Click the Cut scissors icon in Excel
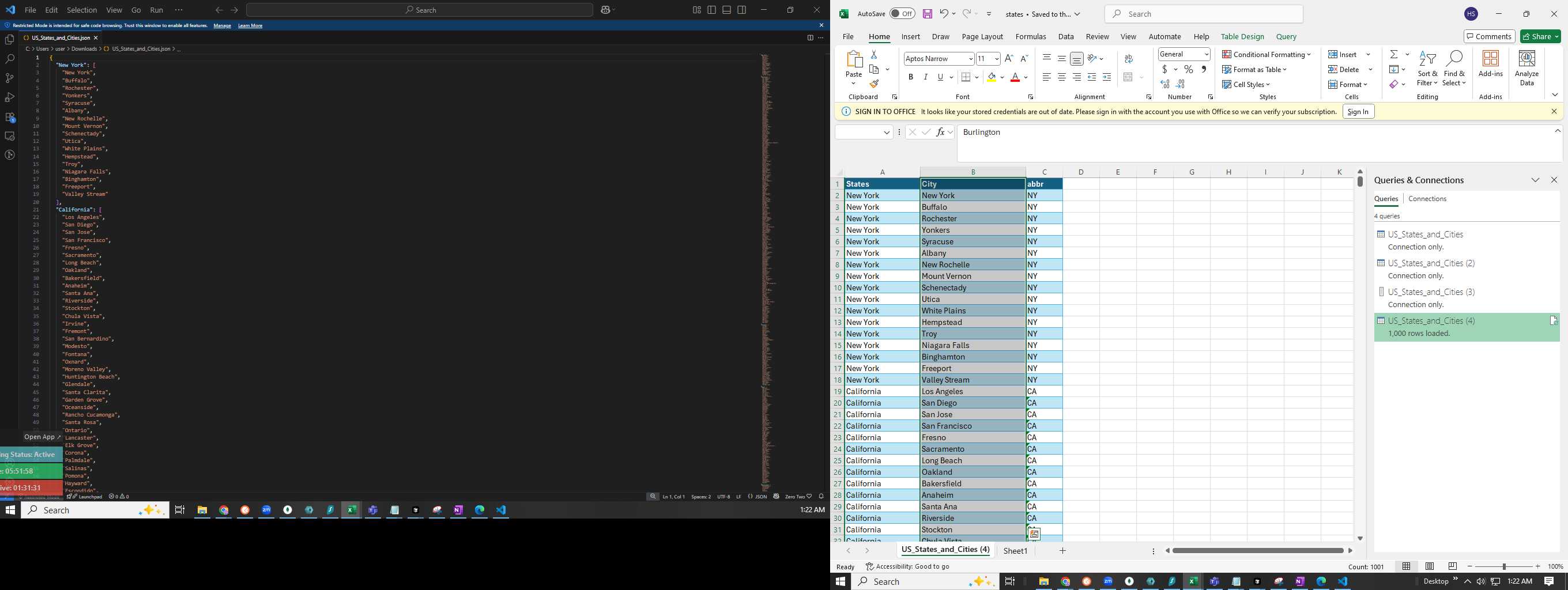Image resolution: width=1568 pixels, height=590 pixels. tap(874, 55)
